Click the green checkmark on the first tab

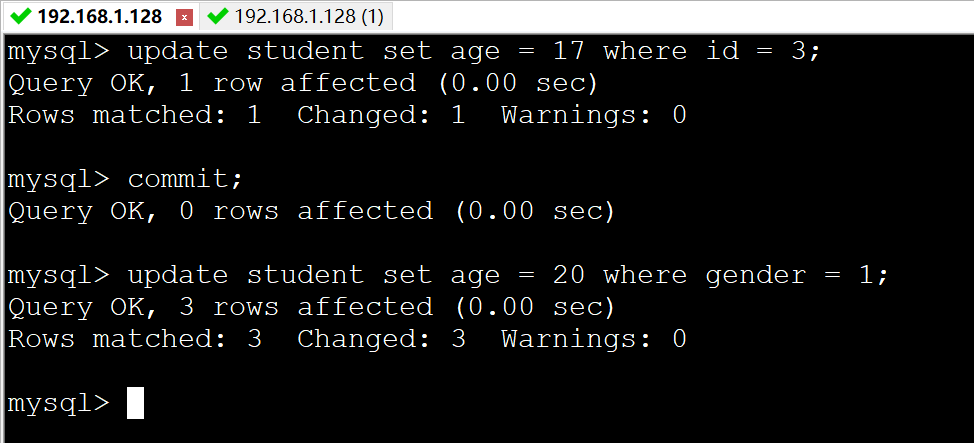point(19,17)
